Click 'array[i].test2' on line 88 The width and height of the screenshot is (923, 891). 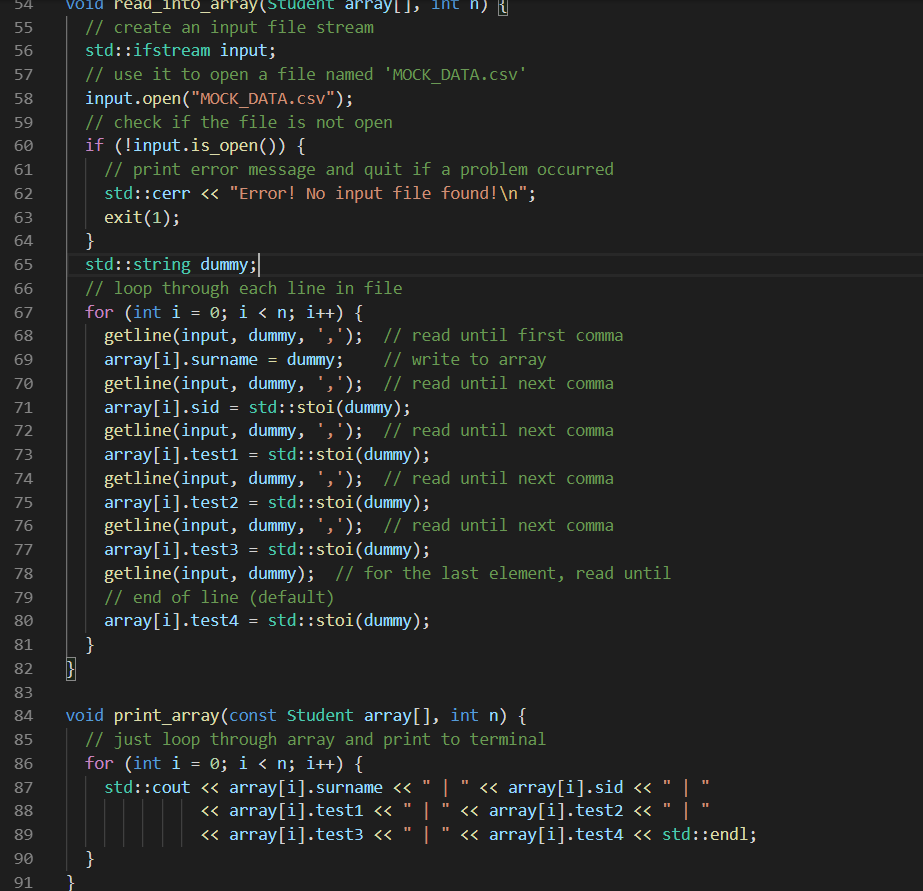[556, 811]
